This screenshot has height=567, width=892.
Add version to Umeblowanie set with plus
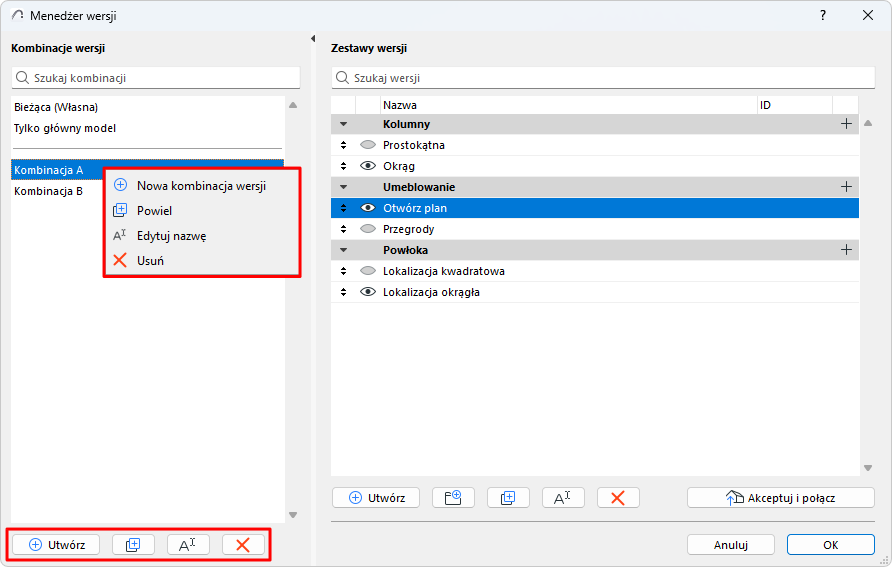coord(846,187)
